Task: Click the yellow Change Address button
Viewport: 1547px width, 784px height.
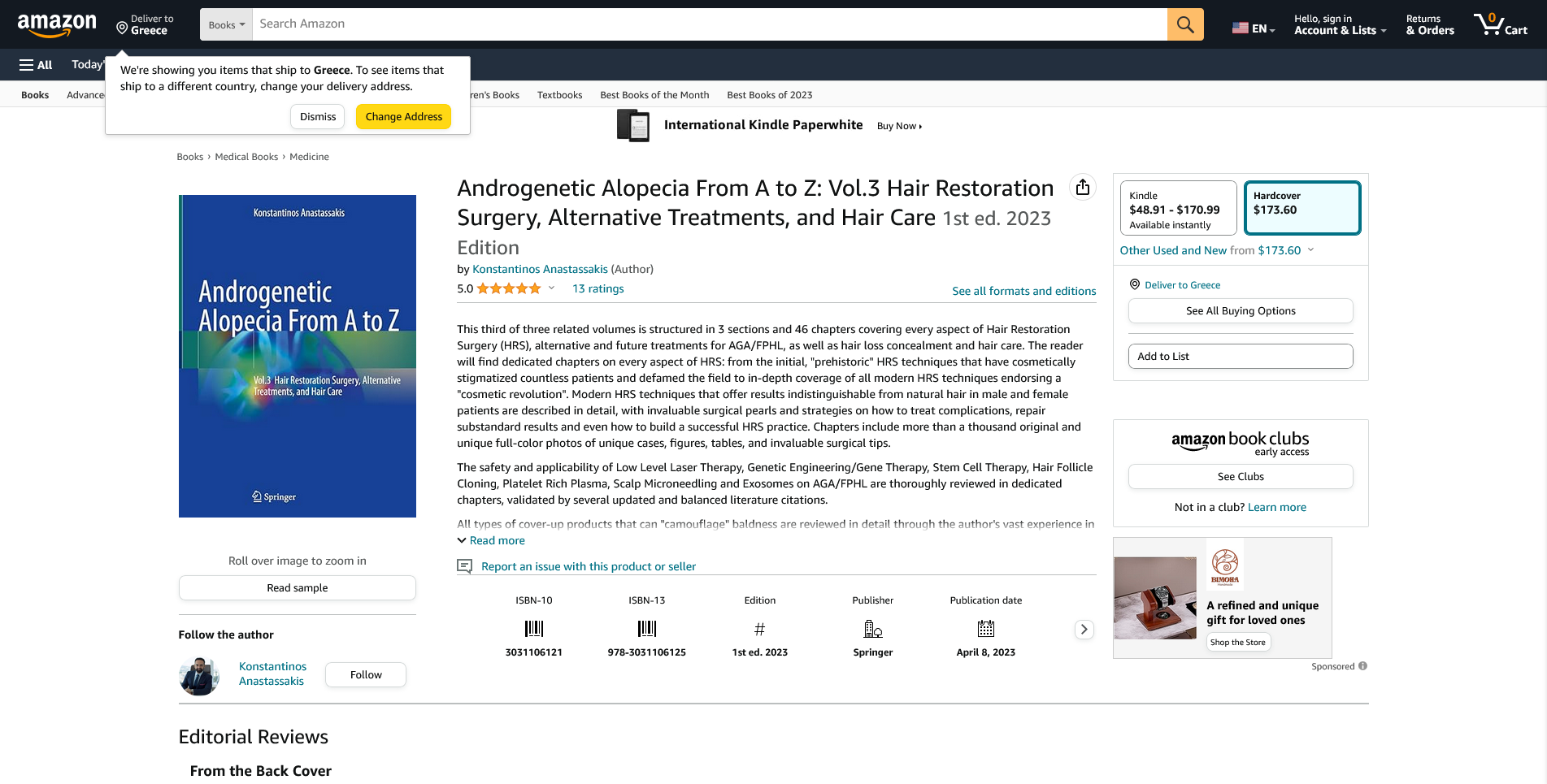Action: (x=403, y=117)
